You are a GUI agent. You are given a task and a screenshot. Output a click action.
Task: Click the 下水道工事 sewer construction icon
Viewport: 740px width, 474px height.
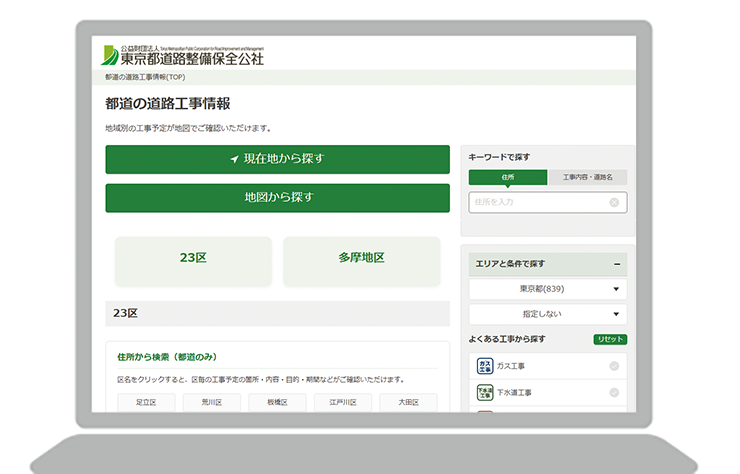485,392
